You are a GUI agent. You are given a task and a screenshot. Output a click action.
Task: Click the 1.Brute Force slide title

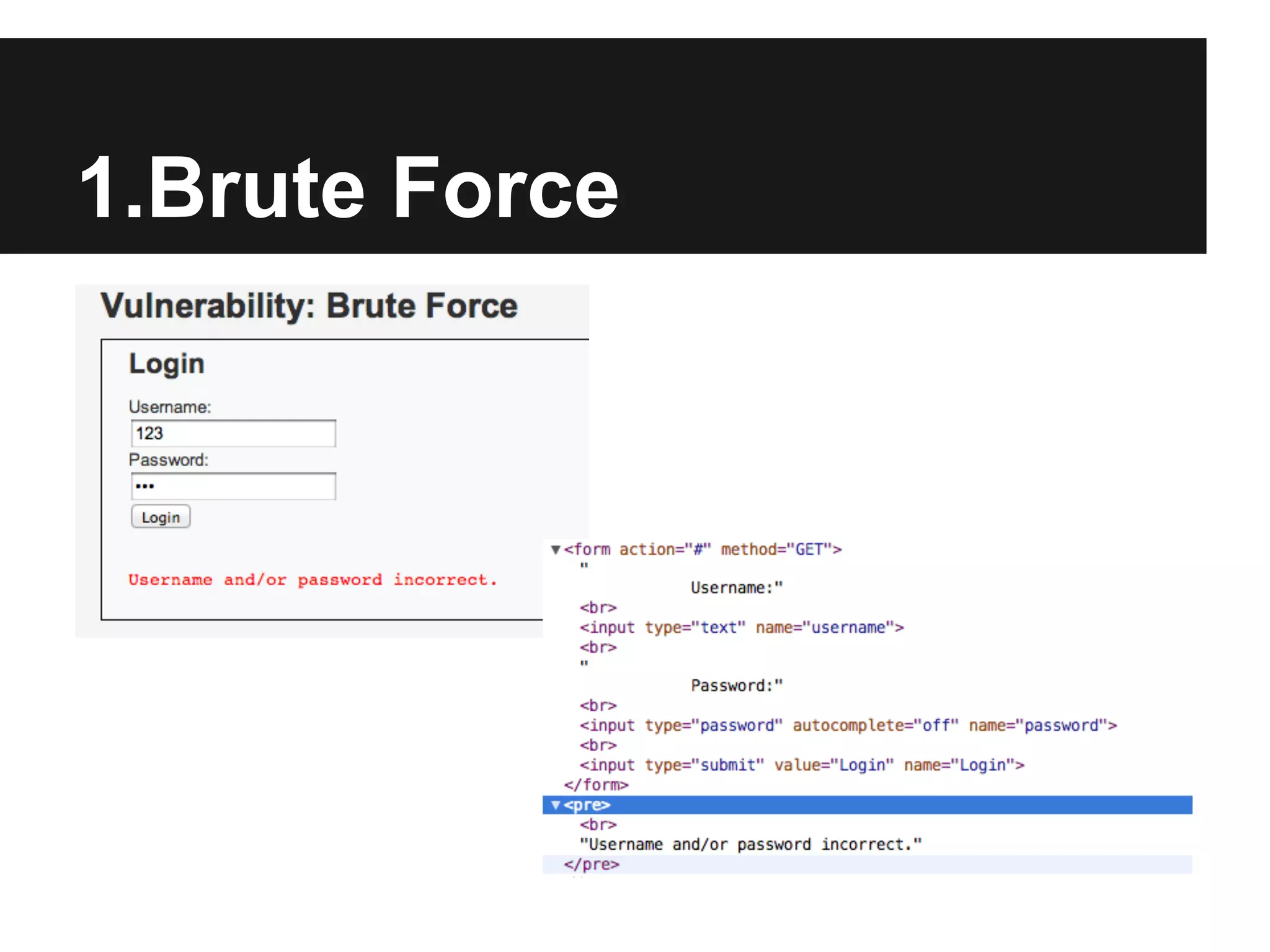coord(349,188)
